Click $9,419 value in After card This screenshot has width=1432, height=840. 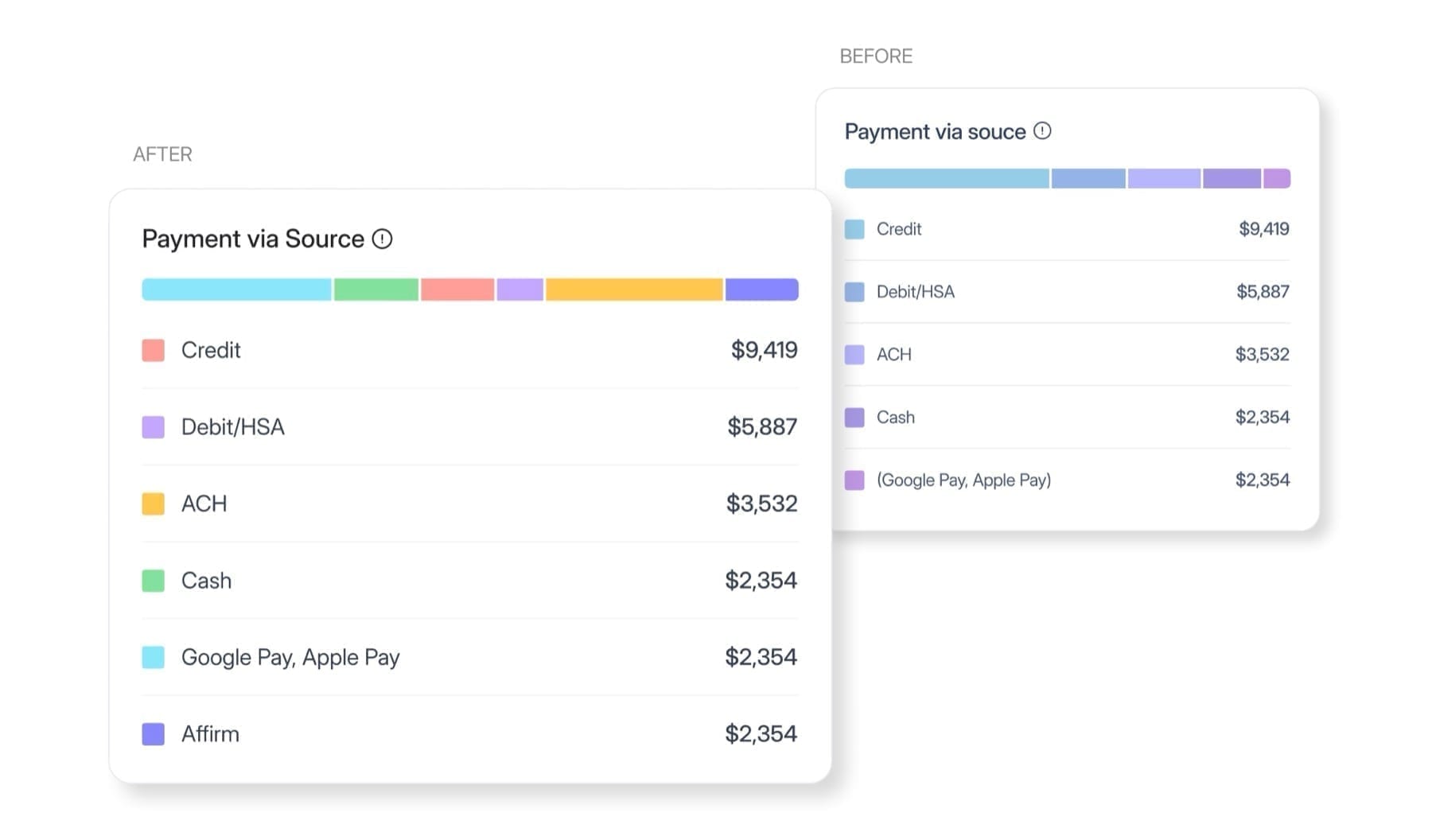click(x=764, y=350)
